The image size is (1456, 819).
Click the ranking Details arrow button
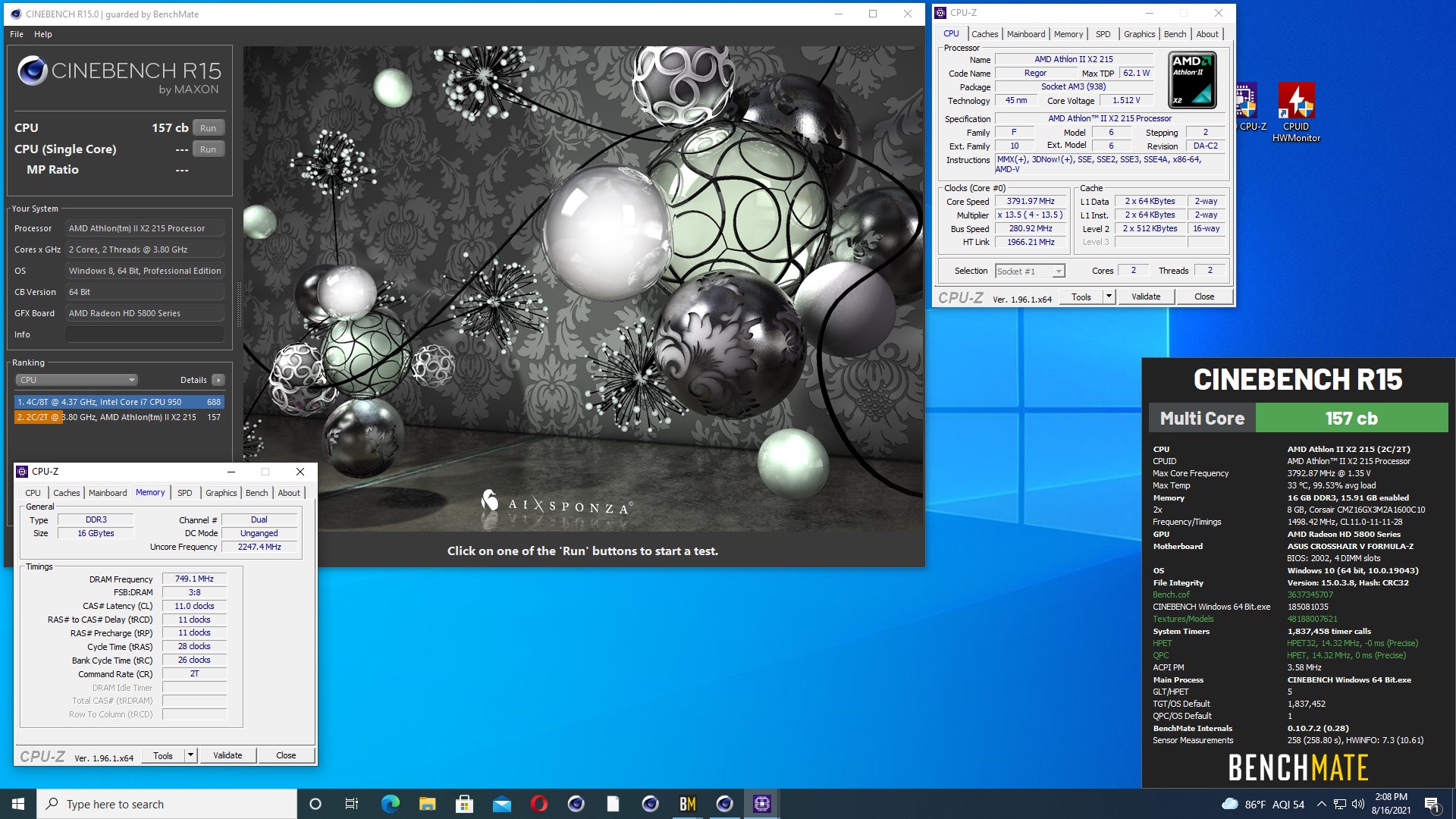(x=218, y=380)
